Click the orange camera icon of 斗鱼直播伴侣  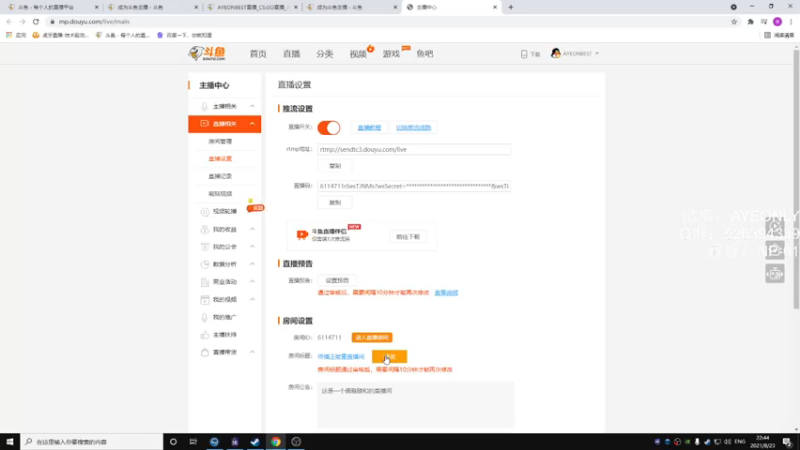[302, 235]
